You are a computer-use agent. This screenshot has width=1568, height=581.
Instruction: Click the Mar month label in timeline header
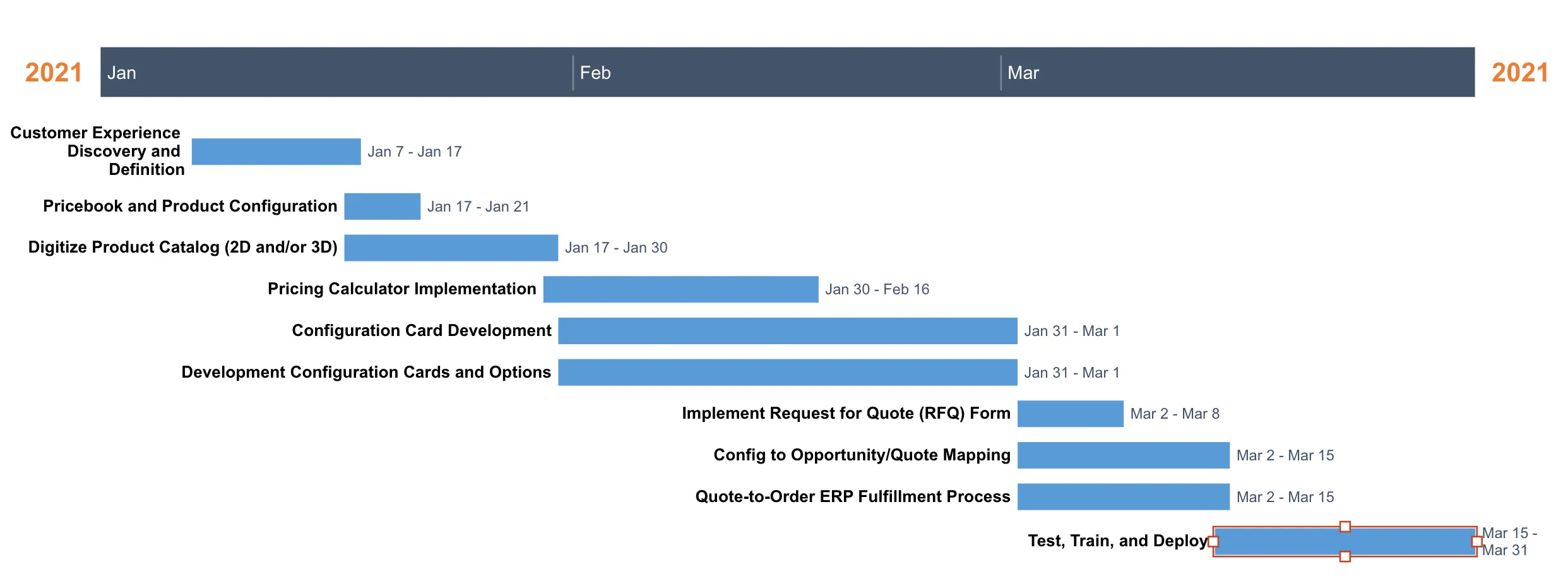[x=1023, y=73]
